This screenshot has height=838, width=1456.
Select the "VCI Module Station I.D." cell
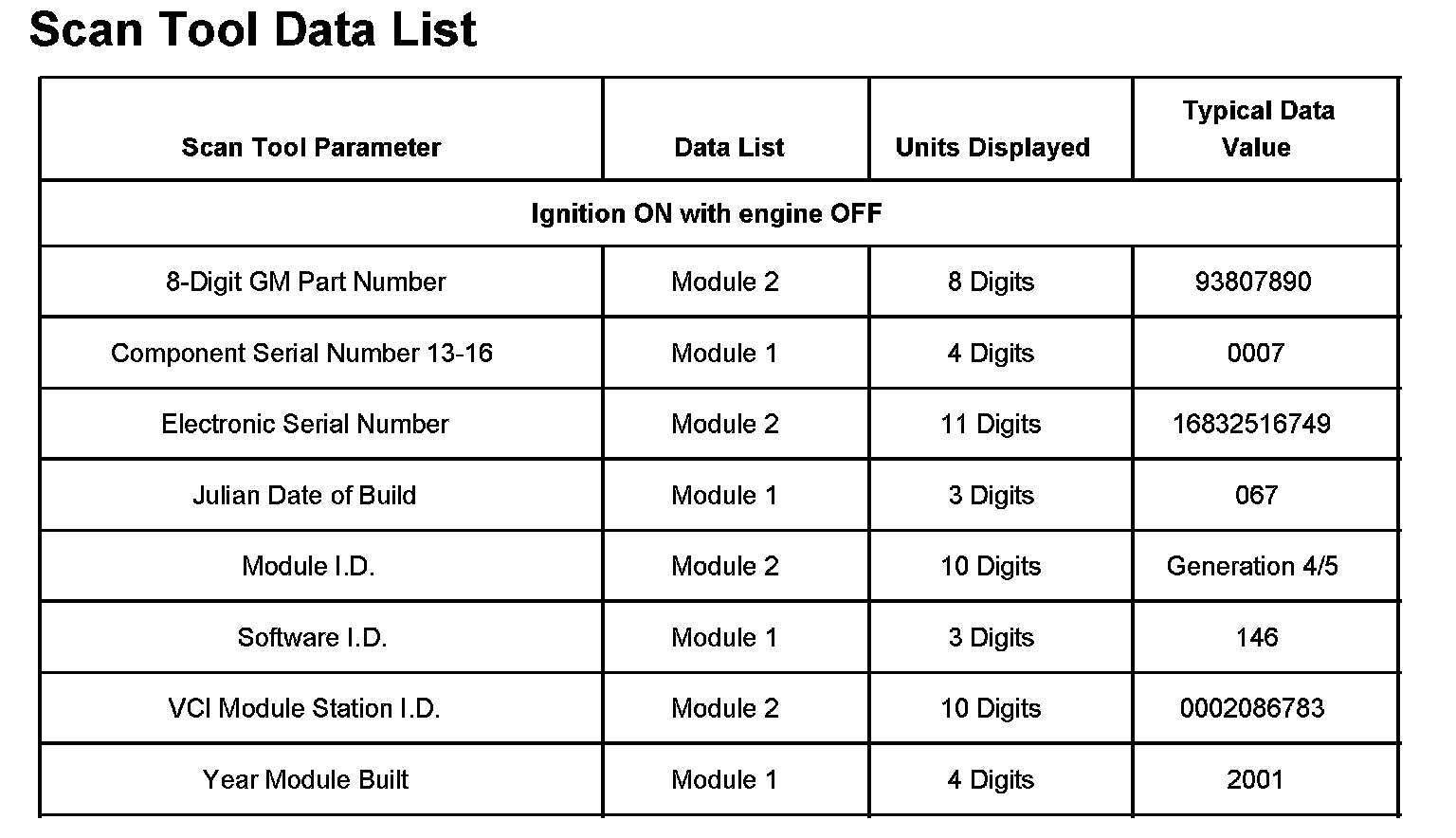tap(304, 708)
